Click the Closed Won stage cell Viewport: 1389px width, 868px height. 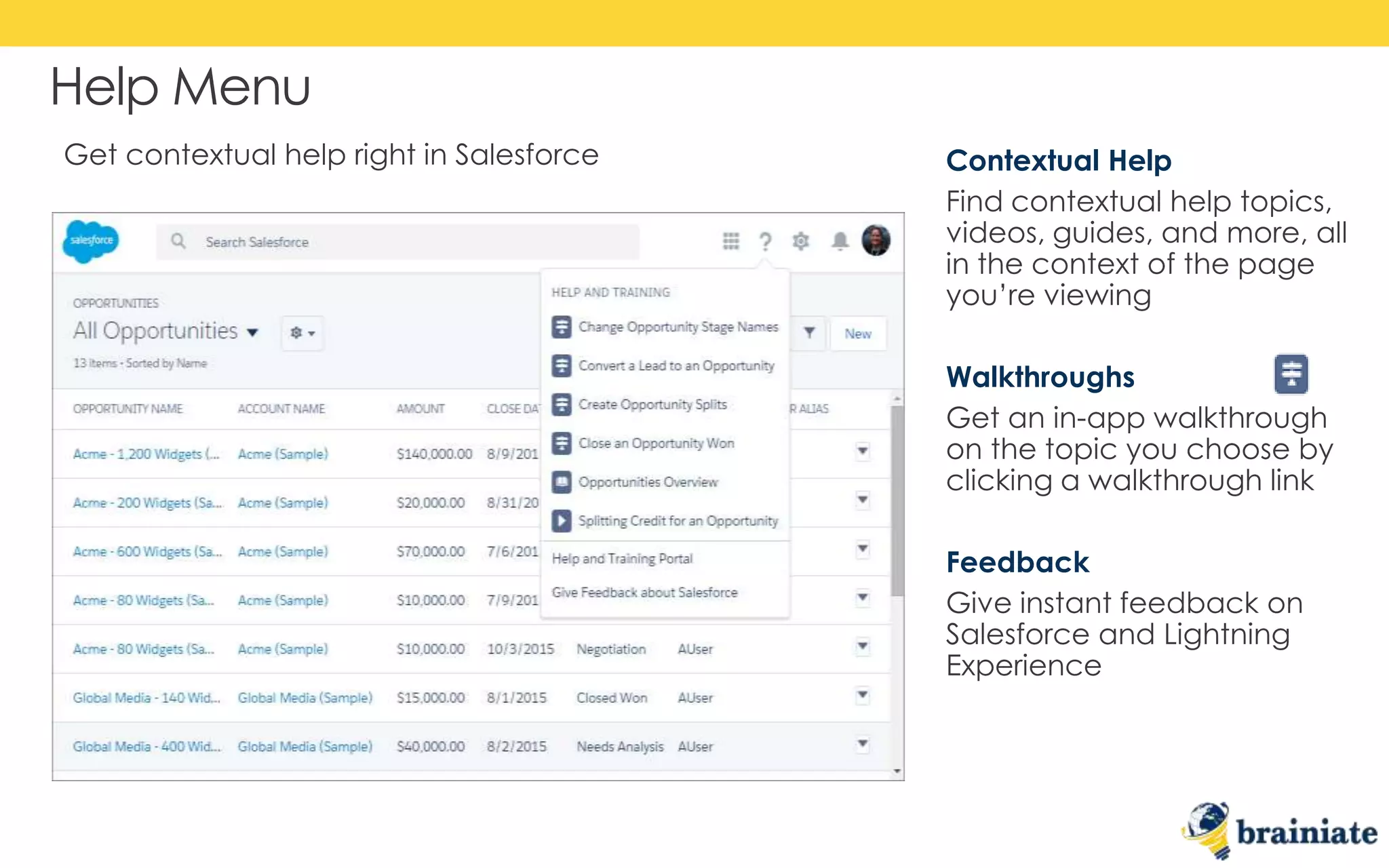pyautogui.click(x=612, y=698)
